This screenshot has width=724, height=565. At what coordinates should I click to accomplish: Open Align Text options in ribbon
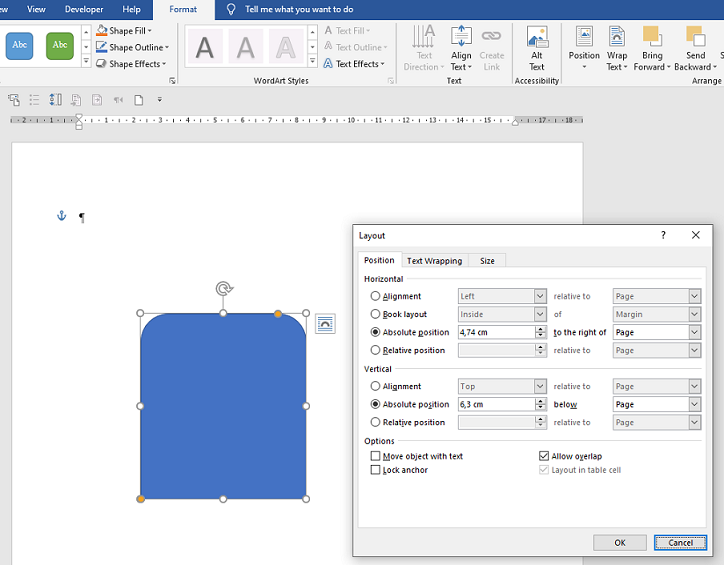coord(461,47)
